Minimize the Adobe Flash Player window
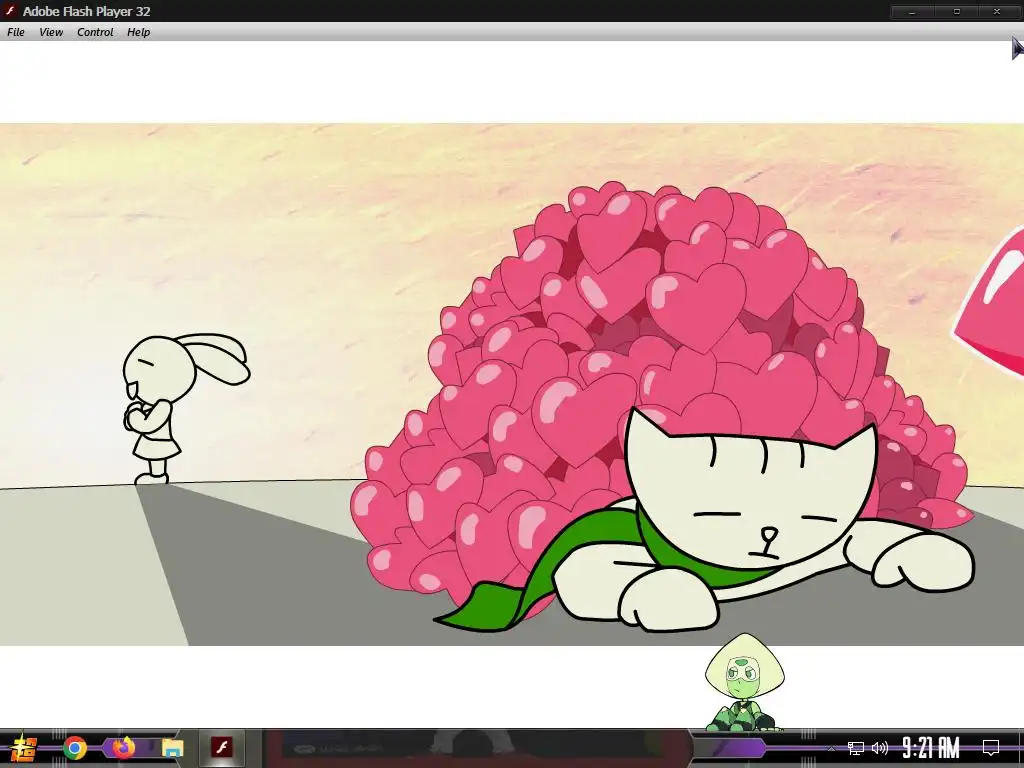The image size is (1024, 768). (x=912, y=11)
